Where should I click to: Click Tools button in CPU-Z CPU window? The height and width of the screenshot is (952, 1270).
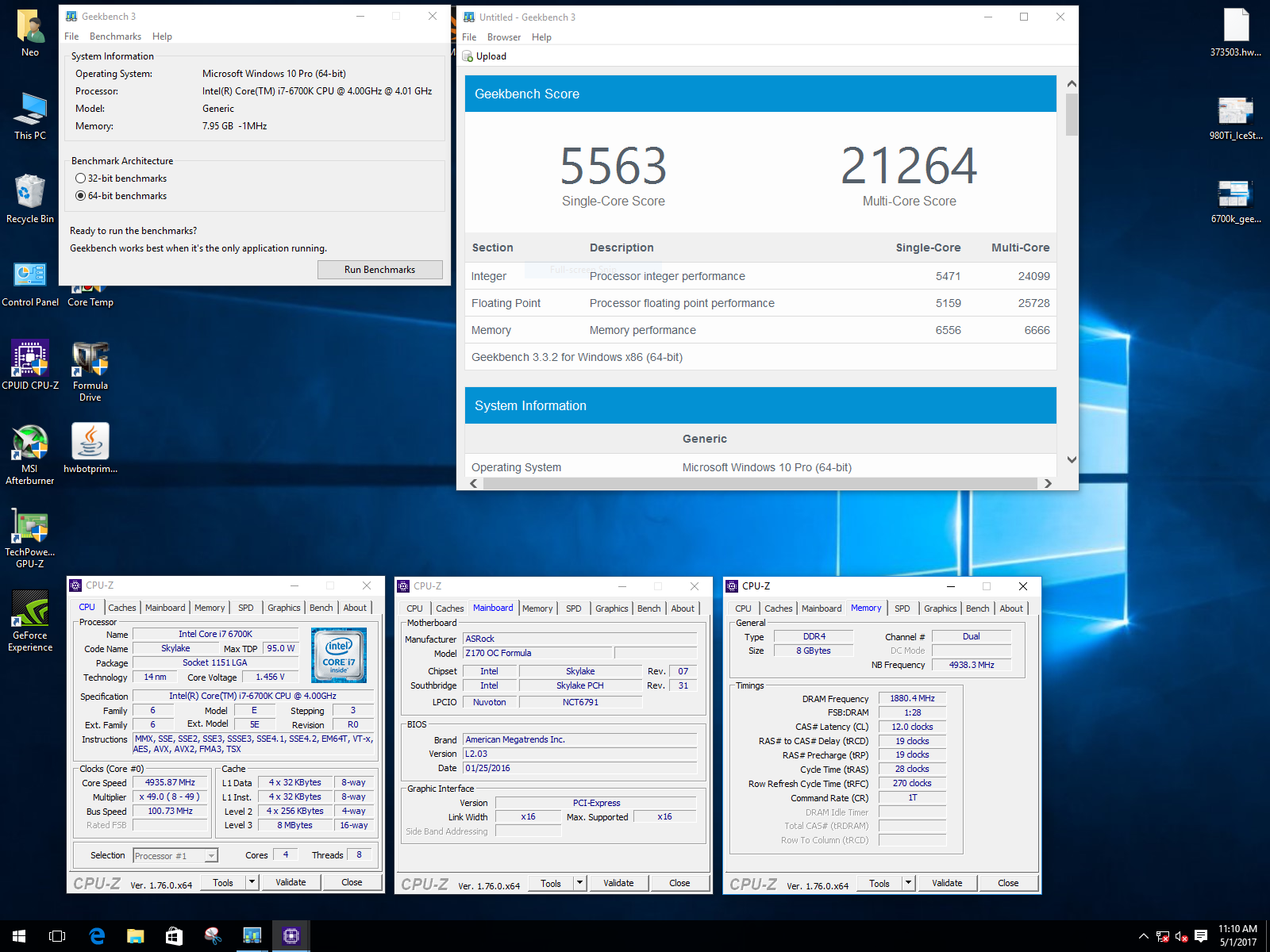(223, 882)
